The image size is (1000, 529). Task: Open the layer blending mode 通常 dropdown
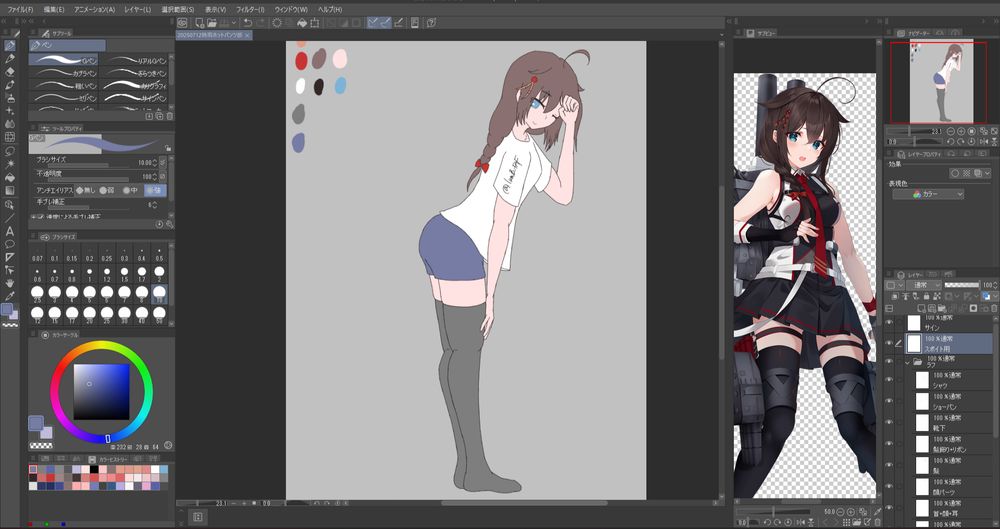pyautogui.click(x=923, y=285)
